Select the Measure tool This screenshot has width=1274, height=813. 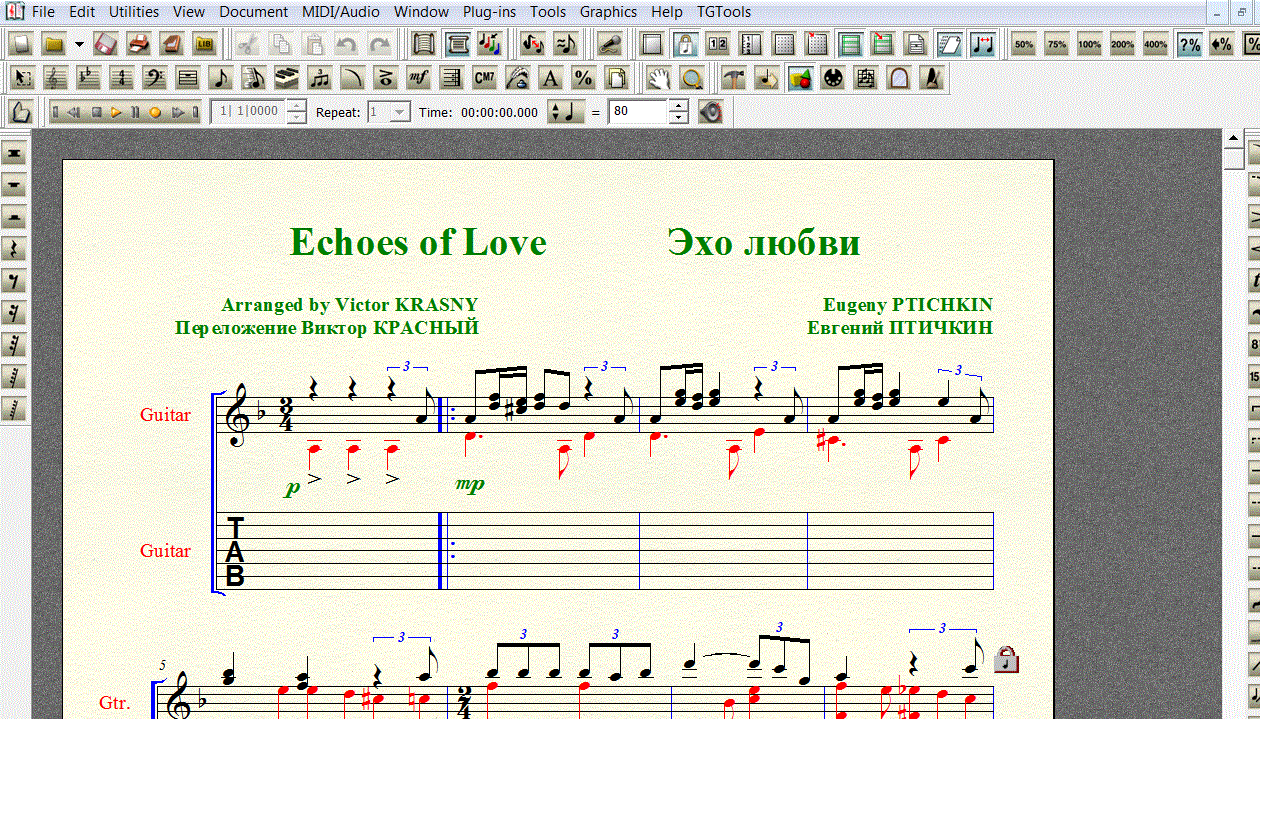[188, 78]
